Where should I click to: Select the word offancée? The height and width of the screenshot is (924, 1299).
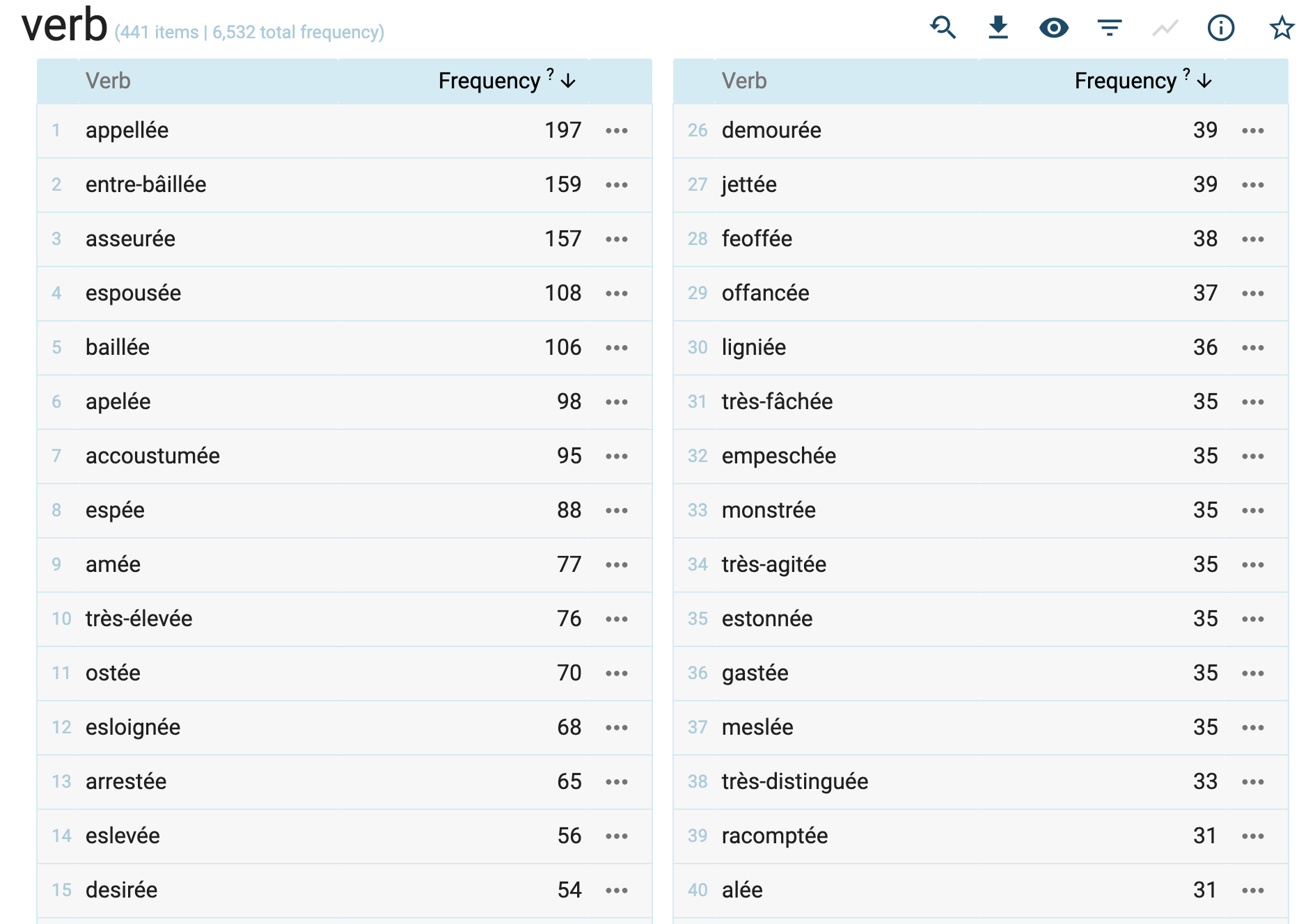pyautogui.click(x=766, y=294)
